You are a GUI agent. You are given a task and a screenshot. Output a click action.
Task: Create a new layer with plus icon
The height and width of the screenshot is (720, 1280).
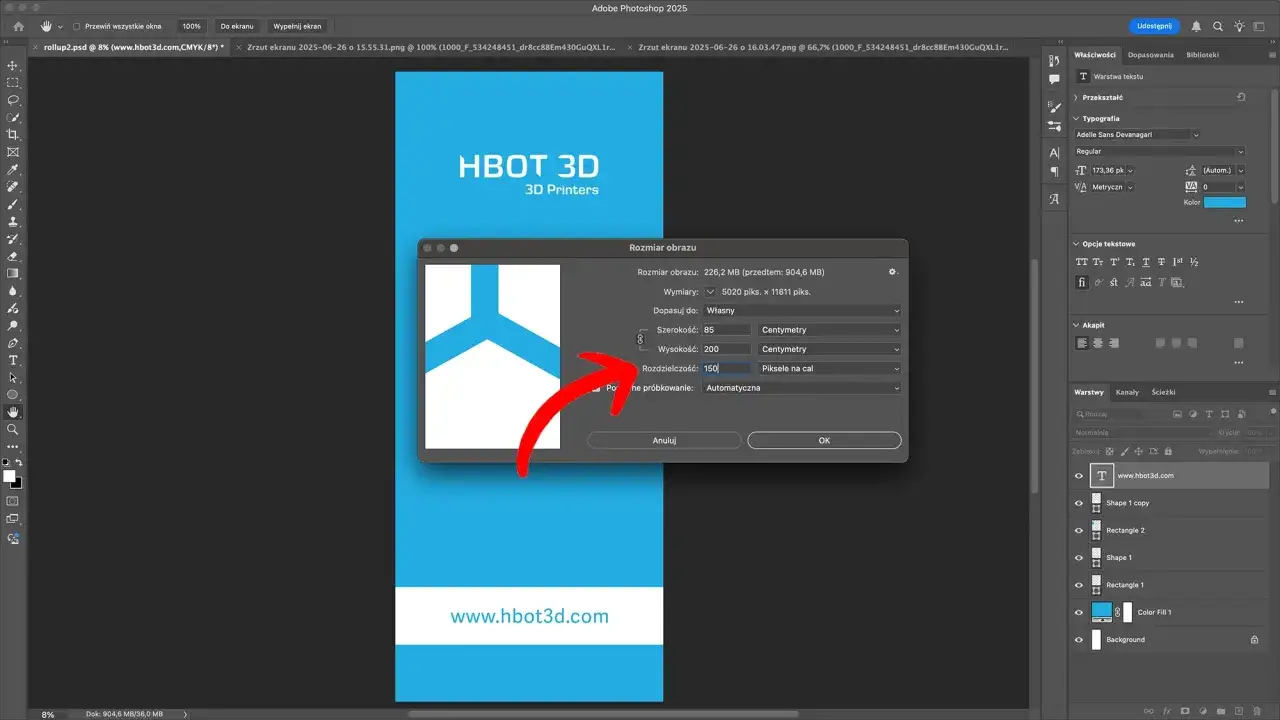click(1238, 709)
